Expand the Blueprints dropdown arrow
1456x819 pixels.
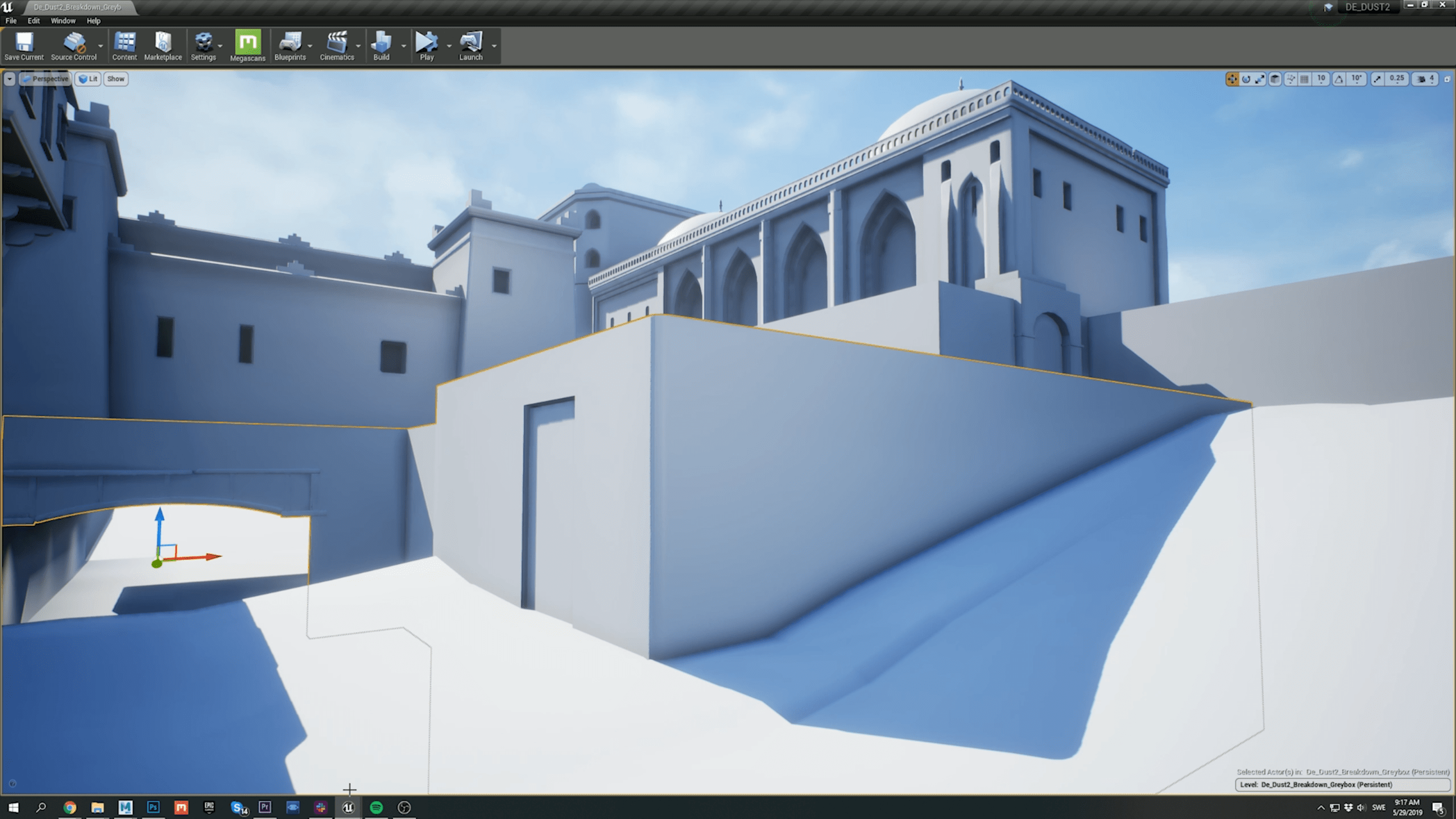coord(310,45)
